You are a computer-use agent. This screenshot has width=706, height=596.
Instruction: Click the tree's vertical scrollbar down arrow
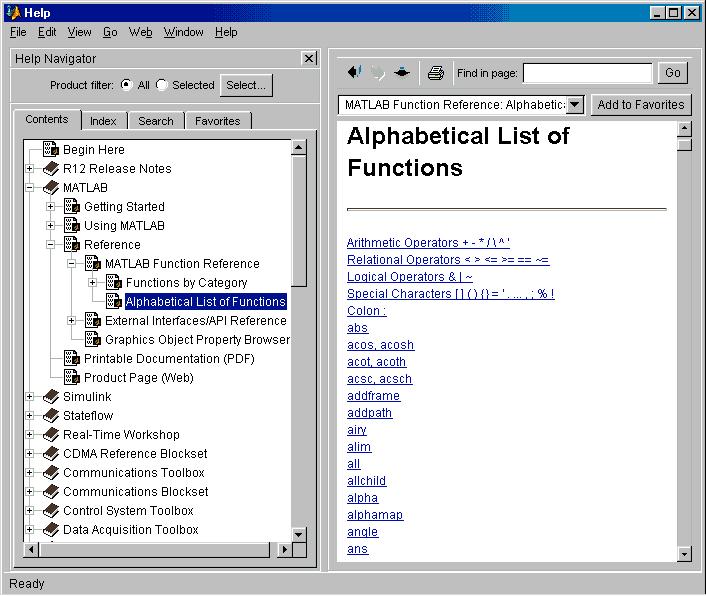point(299,535)
